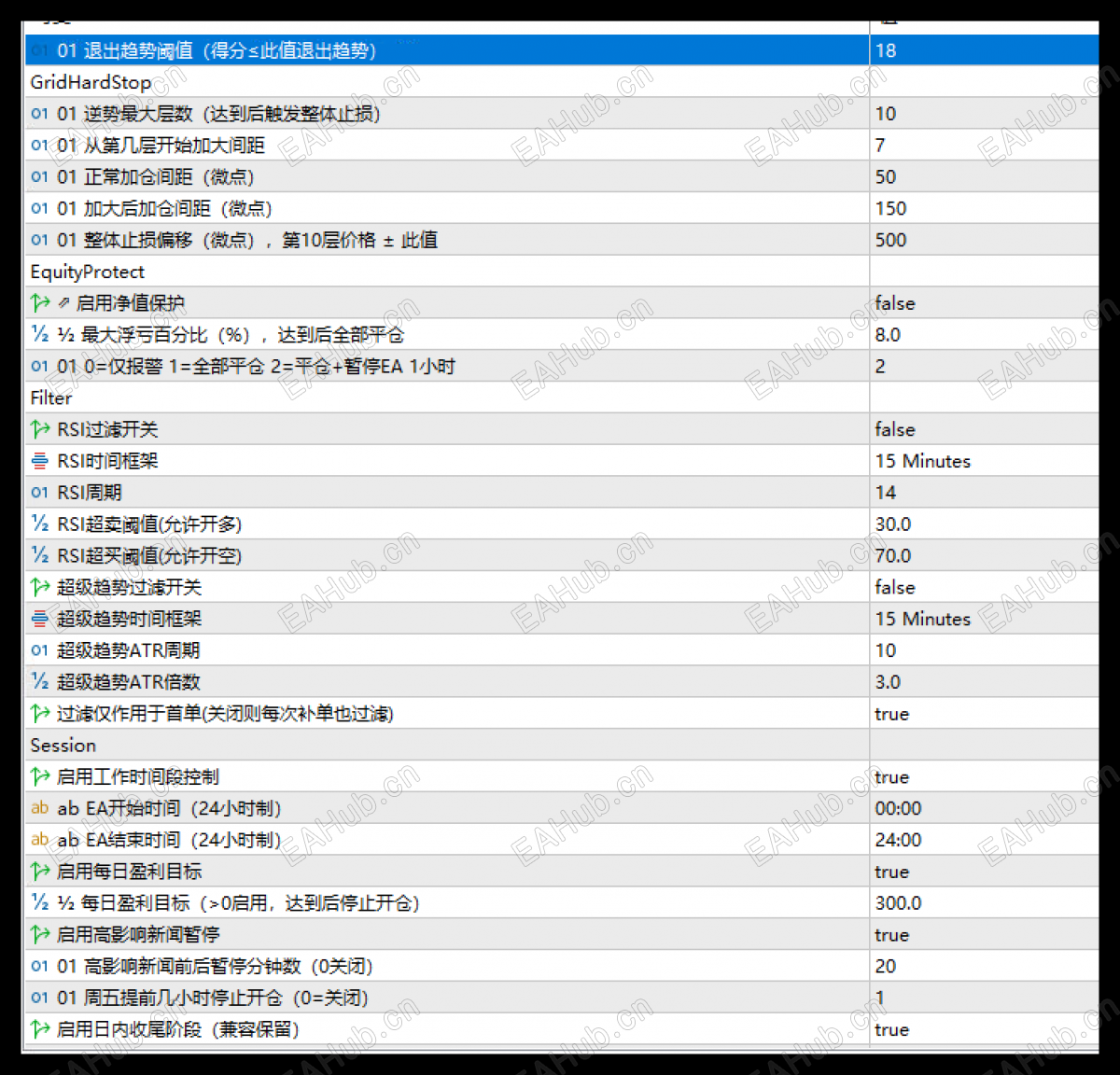Select the label 0=仅报警 1=全部平仓 2=平仓+暂停EA 1小时
Screen dimensions: 1120x1075
pos(269,367)
